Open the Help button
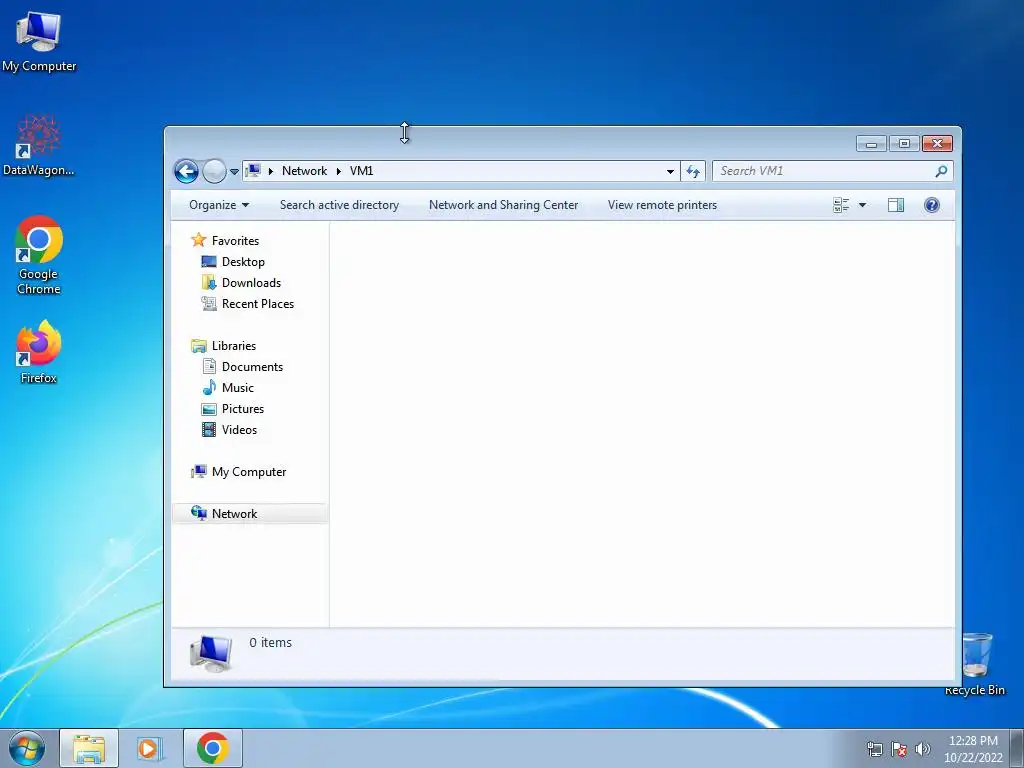Image resolution: width=1024 pixels, height=768 pixels. point(931,205)
